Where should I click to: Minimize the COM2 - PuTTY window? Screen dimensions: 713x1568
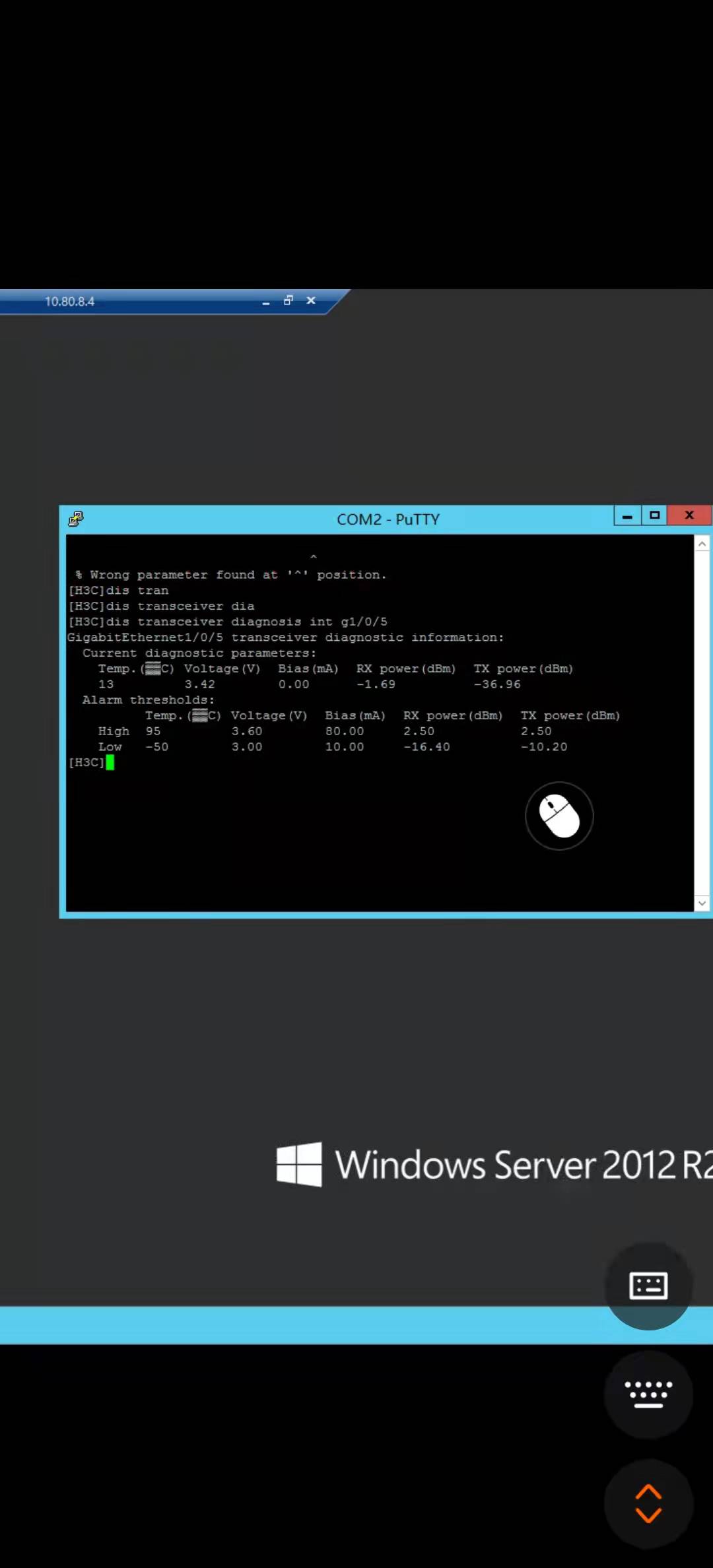point(627,516)
